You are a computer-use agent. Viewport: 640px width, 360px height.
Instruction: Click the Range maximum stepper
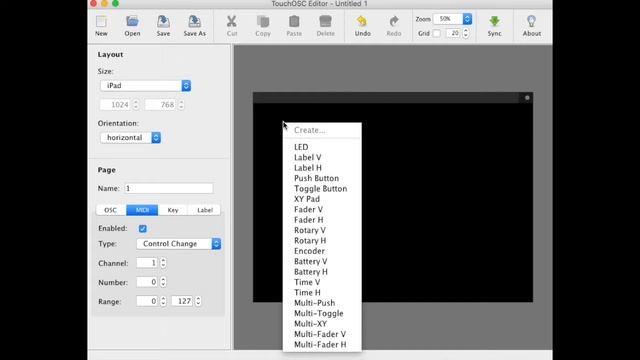[x=198, y=301]
